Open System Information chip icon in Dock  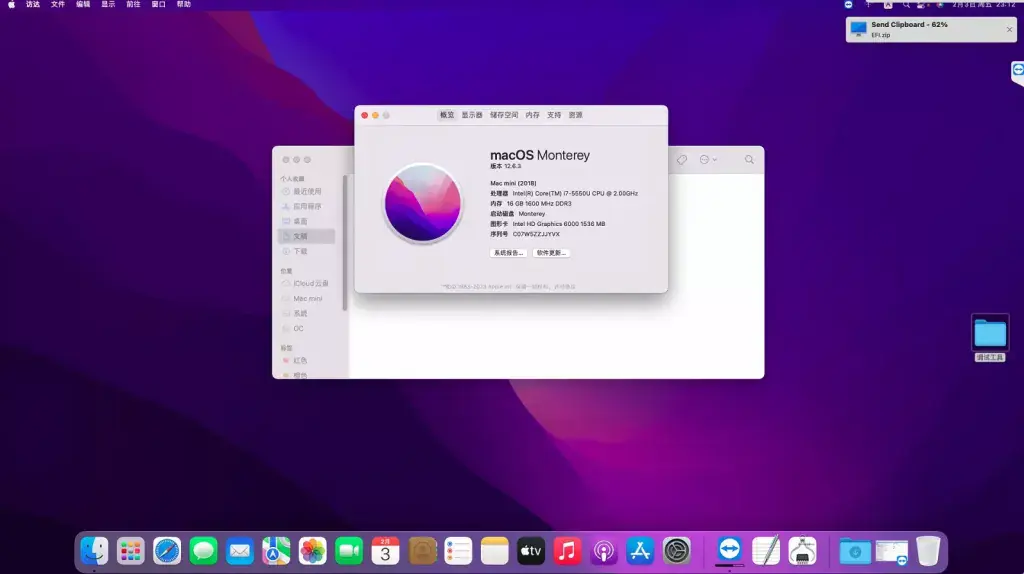coord(803,551)
